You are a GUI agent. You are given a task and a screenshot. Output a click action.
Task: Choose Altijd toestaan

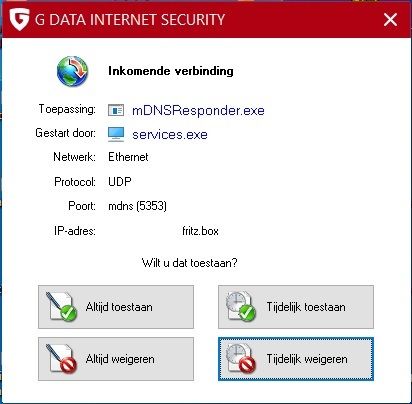click(116, 307)
